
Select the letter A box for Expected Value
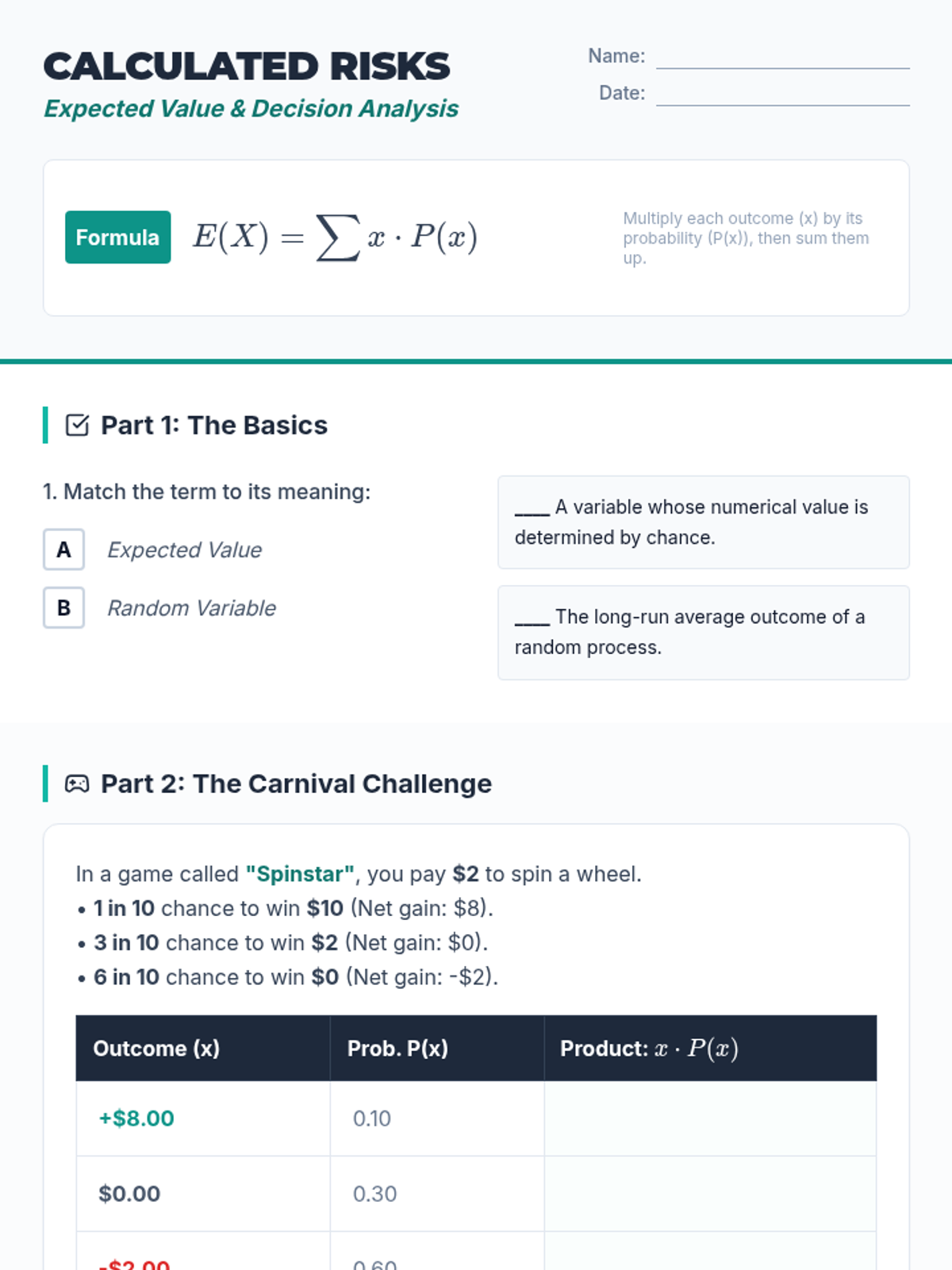pos(63,549)
